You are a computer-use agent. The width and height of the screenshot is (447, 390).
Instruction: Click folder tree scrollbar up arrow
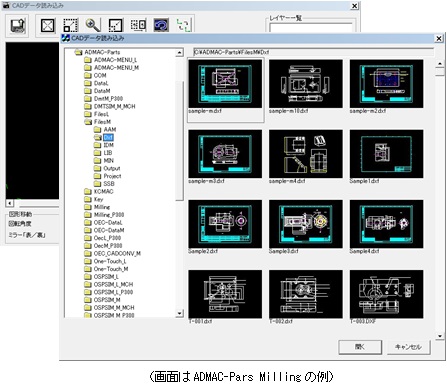180,52
